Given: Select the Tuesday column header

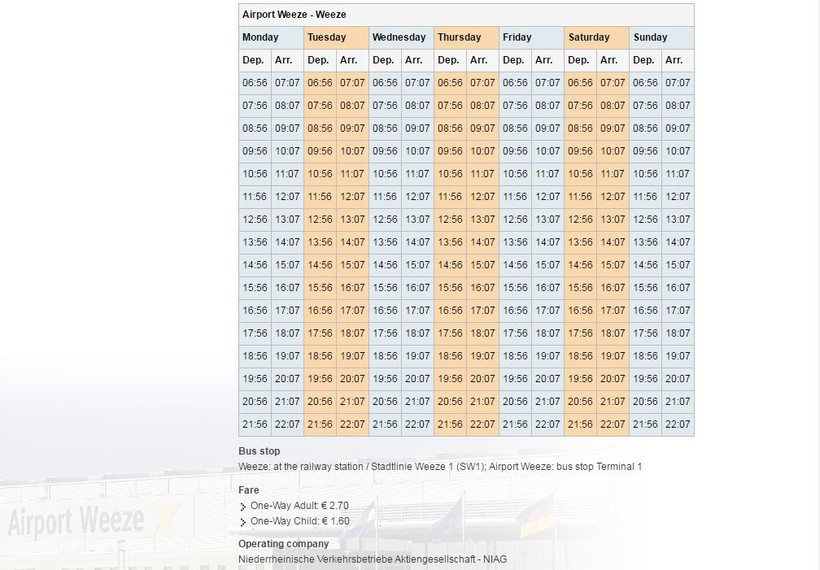Looking at the screenshot, I should coord(327,37).
